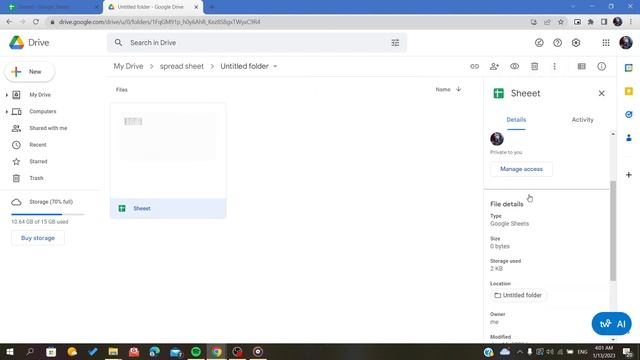
Task: Open Shared with me
Action: coord(48,128)
